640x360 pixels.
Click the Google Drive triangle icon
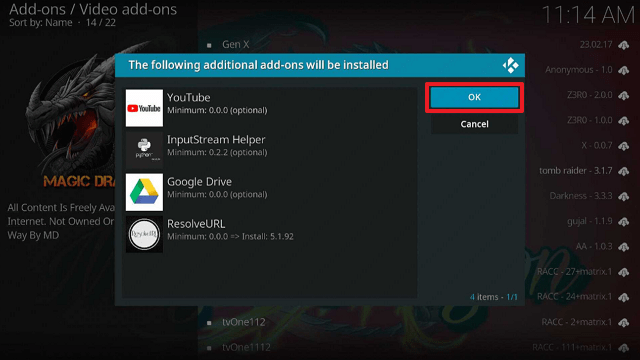pyautogui.click(x=144, y=192)
